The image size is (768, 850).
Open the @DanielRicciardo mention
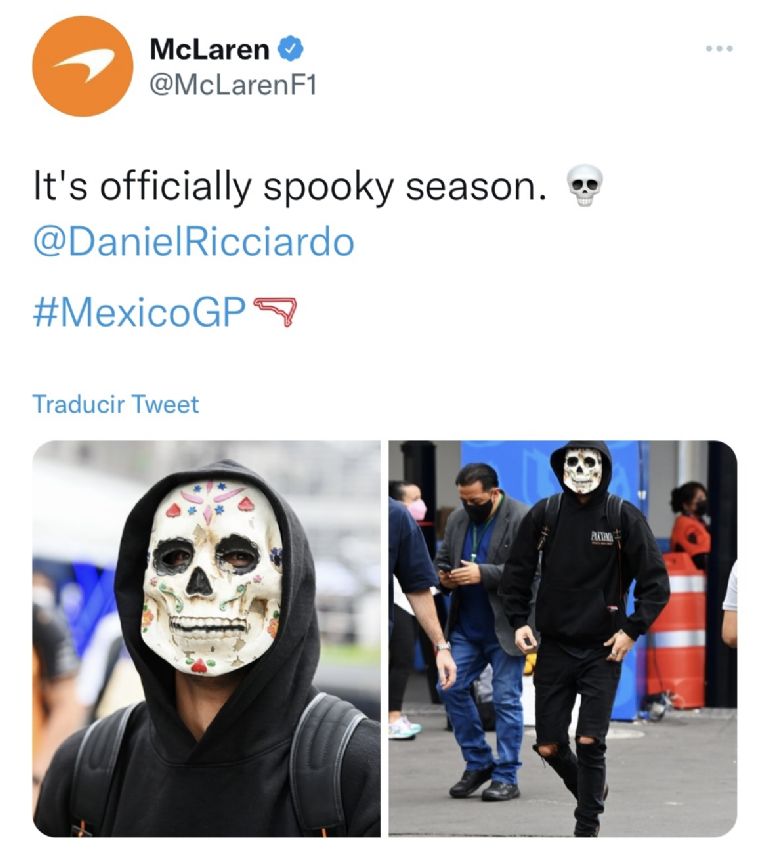point(194,242)
